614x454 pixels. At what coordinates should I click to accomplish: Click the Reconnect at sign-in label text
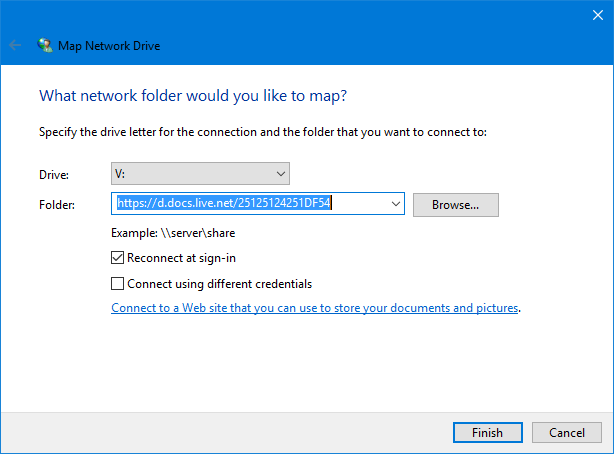tap(181, 258)
